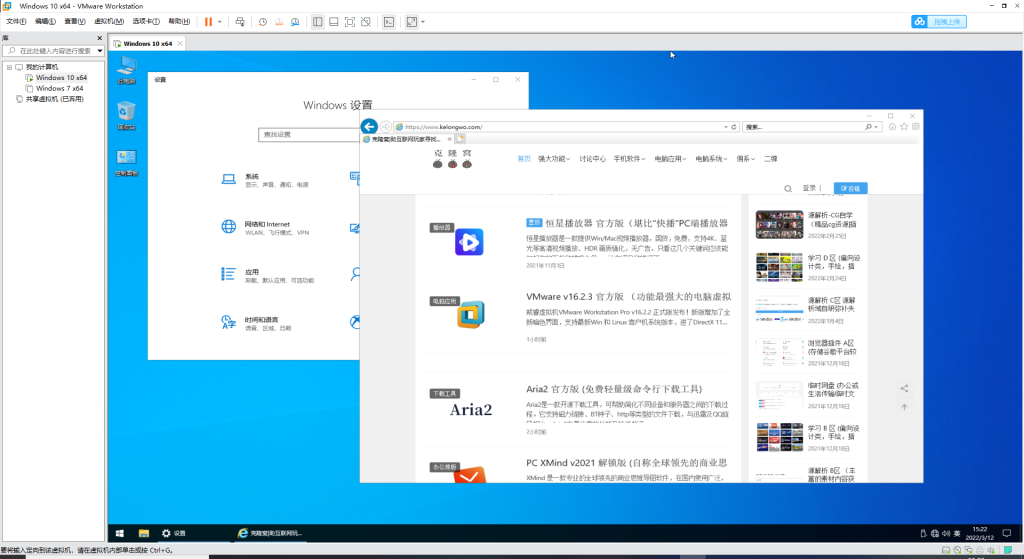The image size is (1024, 559).
Task: Open the address bar history dropdown arrow
Action: pos(726,127)
